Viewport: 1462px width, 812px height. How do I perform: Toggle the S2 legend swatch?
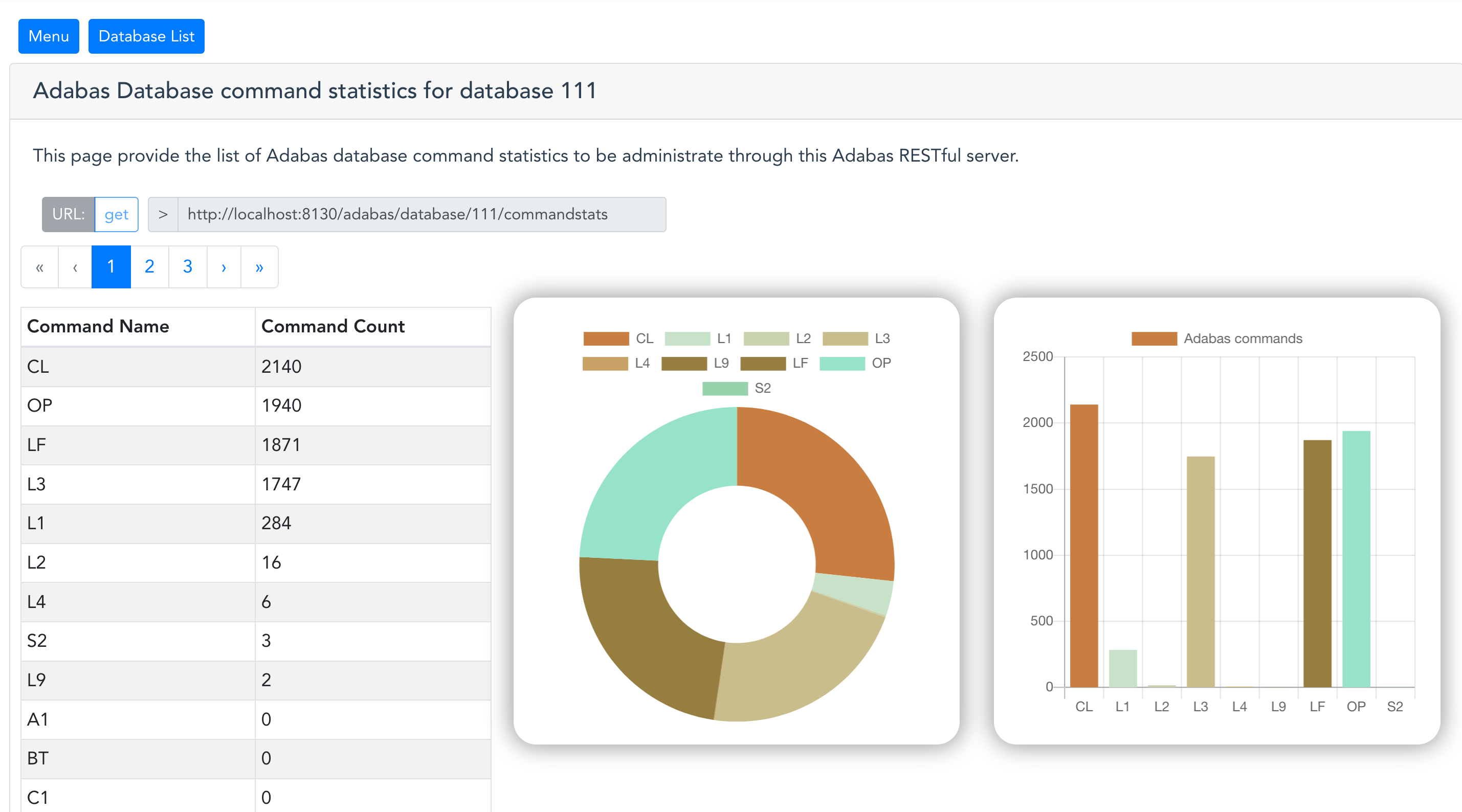(725, 389)
